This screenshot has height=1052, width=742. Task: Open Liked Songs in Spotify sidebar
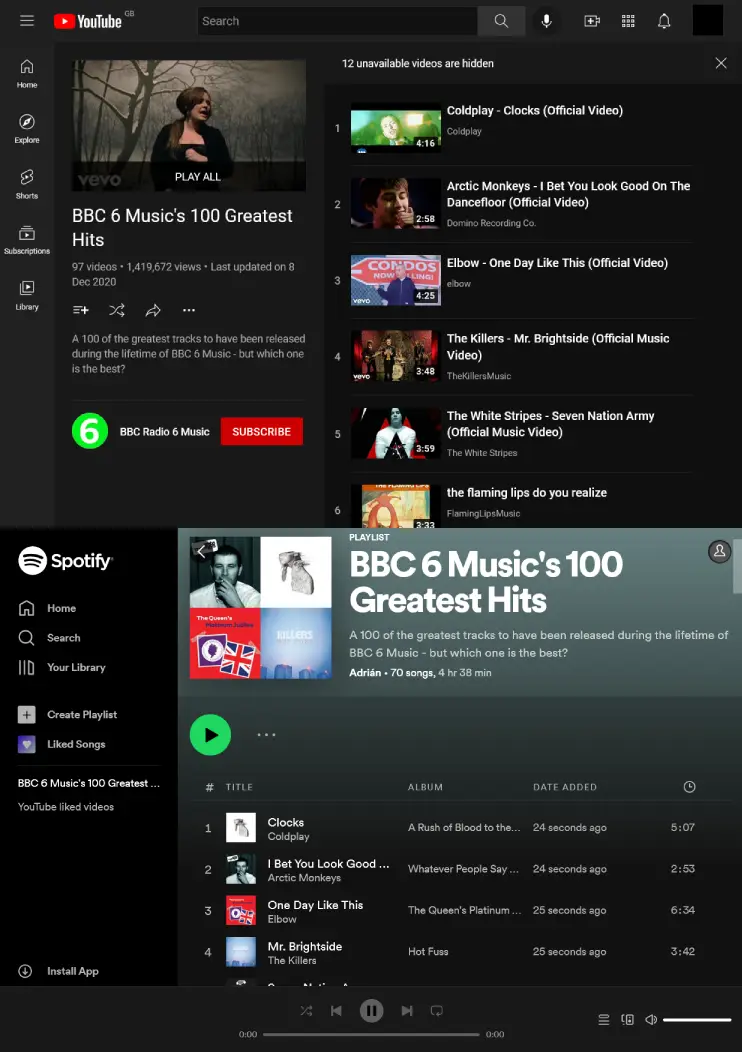[62, 744]
